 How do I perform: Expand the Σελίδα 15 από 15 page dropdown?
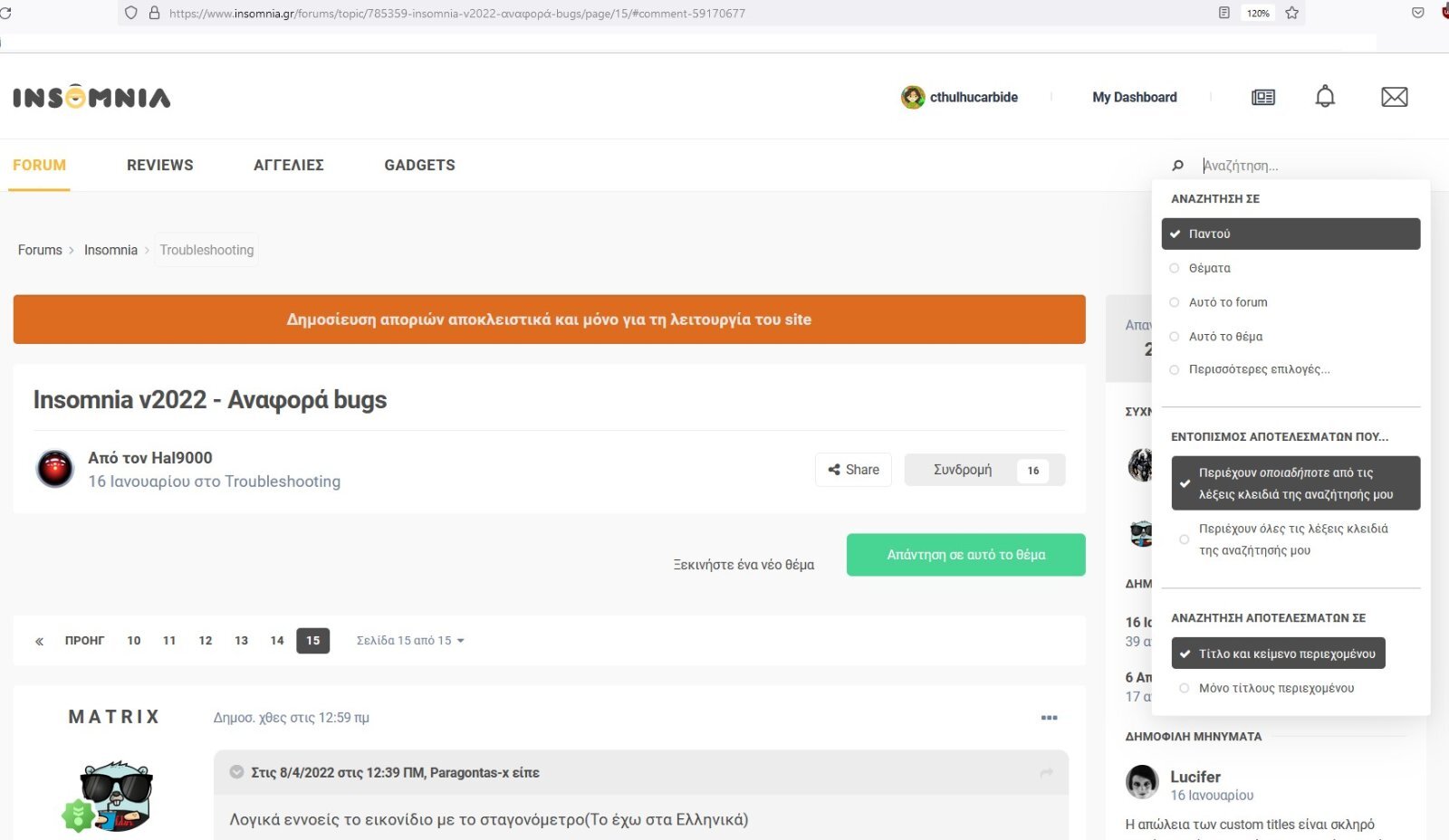coord(410,641)
